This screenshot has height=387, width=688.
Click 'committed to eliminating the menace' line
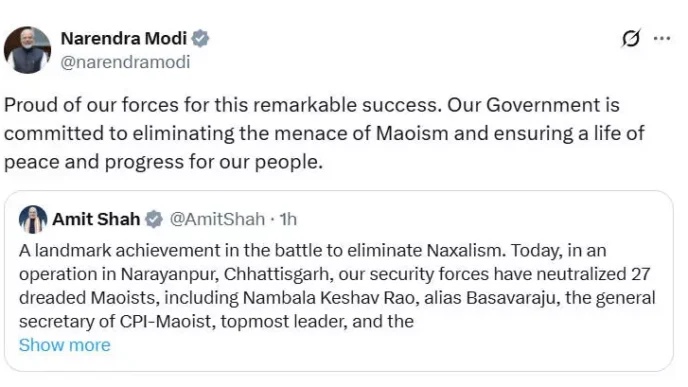(x=324, y=133)
